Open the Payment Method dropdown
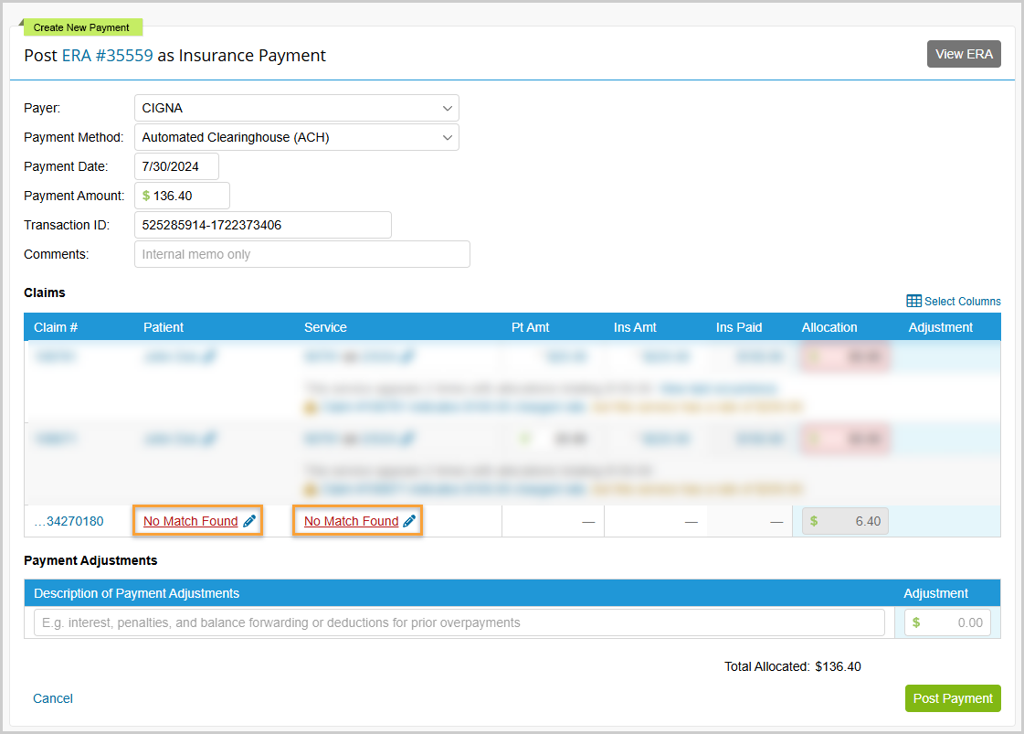Image resolution: width=1024 pixels, height=734 pixels. point(296,137)
